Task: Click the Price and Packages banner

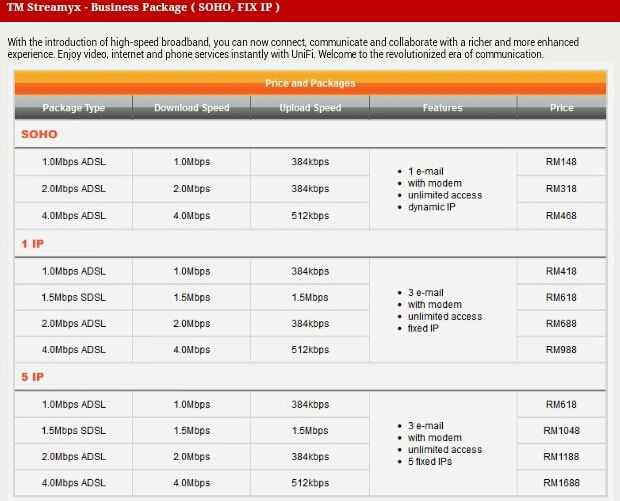Action: point(310,83)
